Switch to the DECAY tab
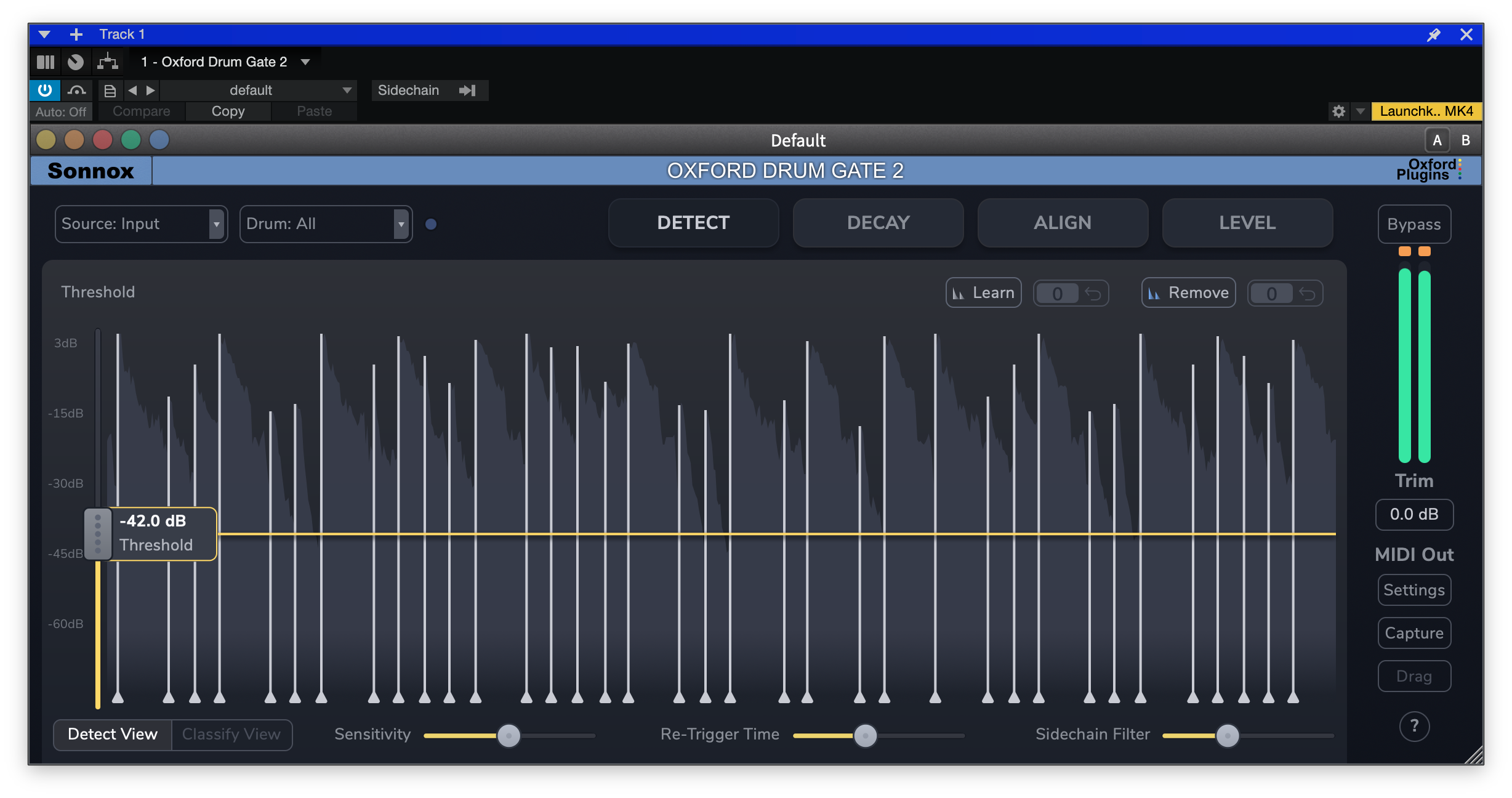The height and width of the screenshot is (798, 1512). pyautogui.click(x=879, y=223)
